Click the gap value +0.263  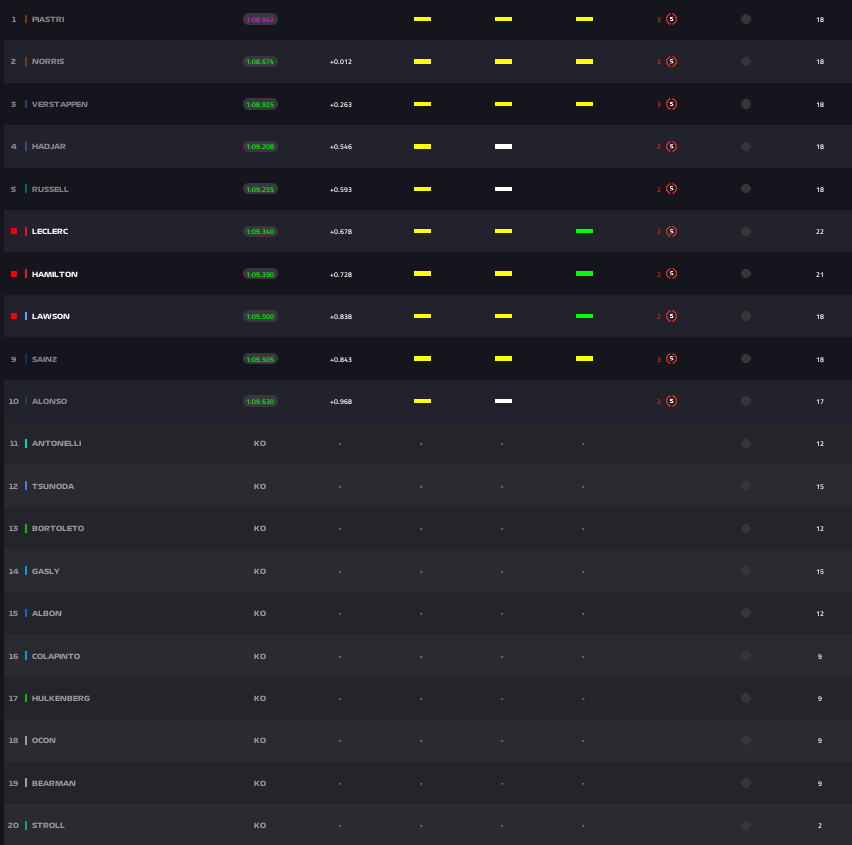pyautogui.click(x=341, y=104)
